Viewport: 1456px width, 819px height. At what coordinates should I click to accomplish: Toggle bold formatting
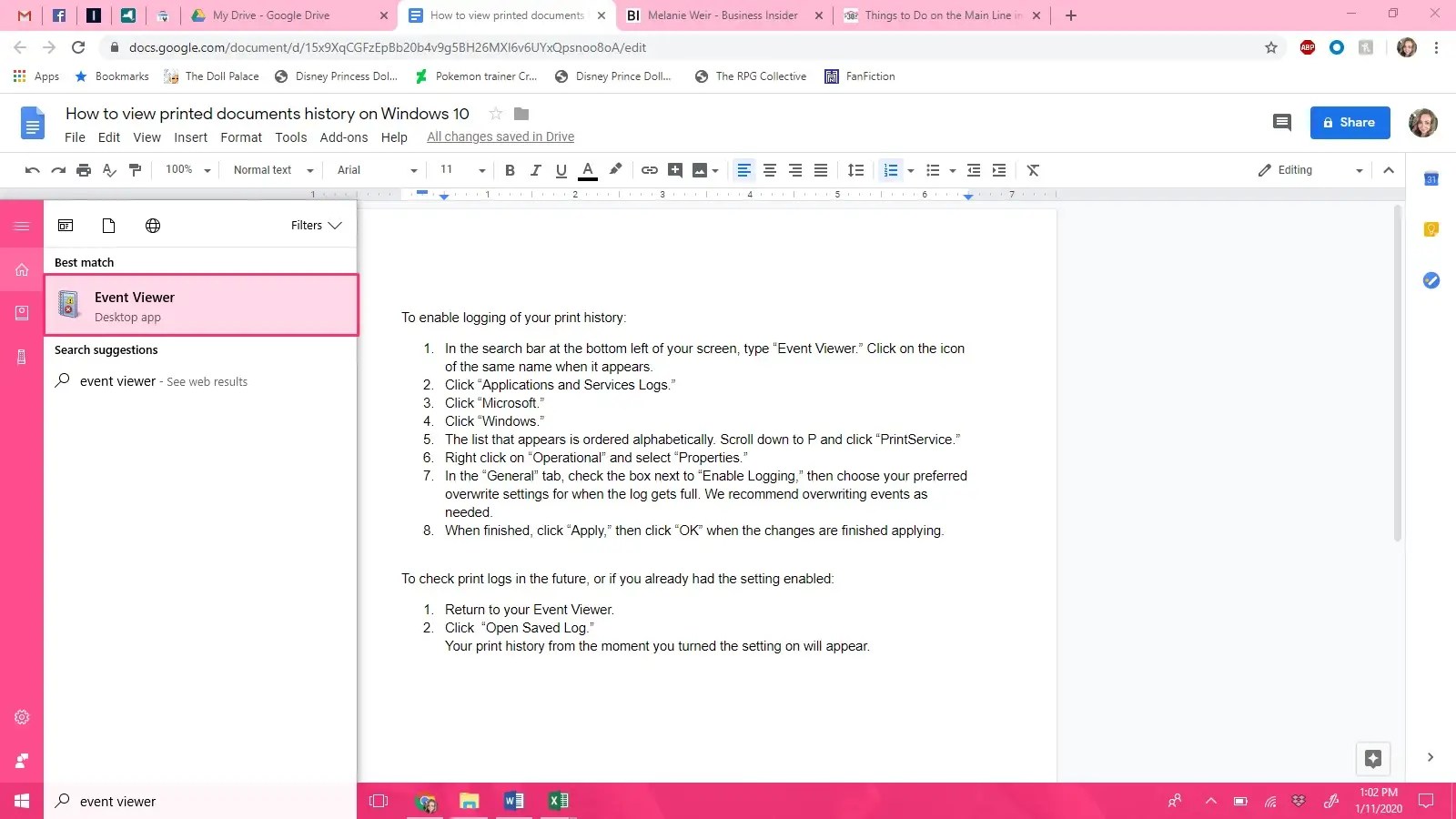(x=510, y=170)
